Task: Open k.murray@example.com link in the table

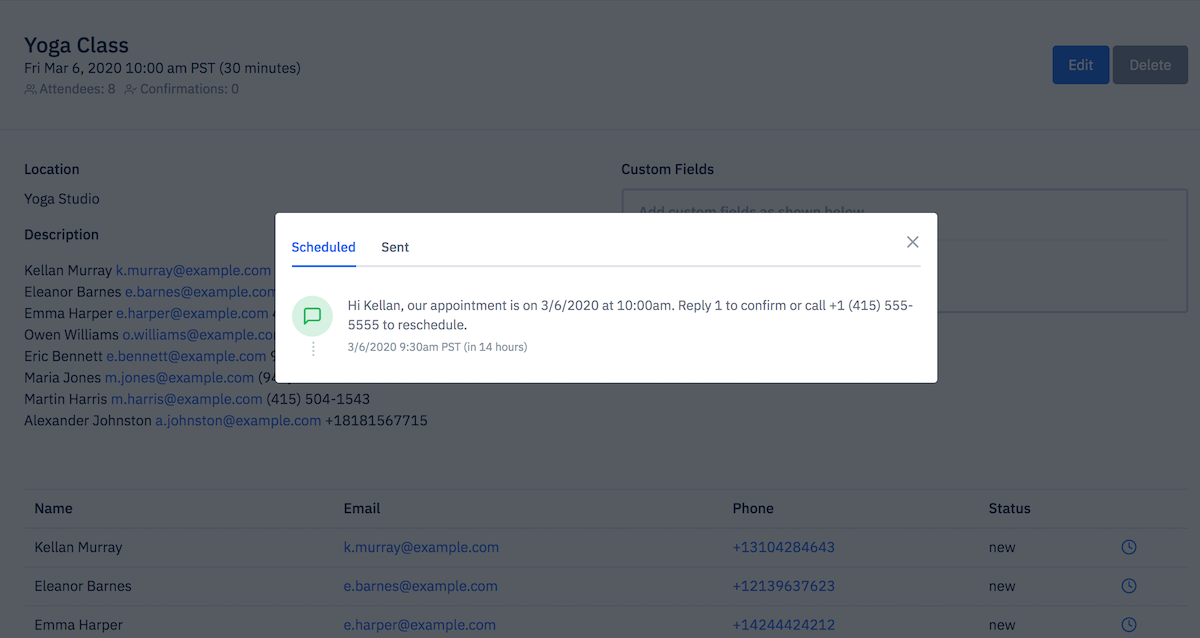Action: pos(421,547)
